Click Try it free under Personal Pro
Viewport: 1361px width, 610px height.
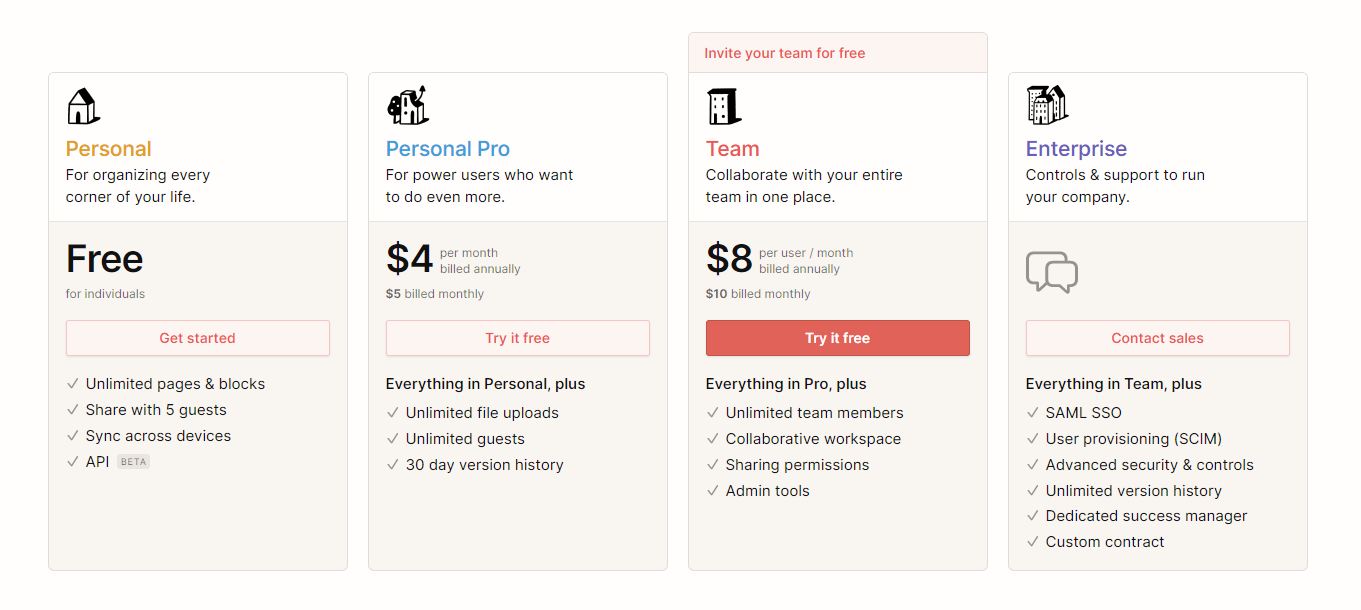pos(518,338)
